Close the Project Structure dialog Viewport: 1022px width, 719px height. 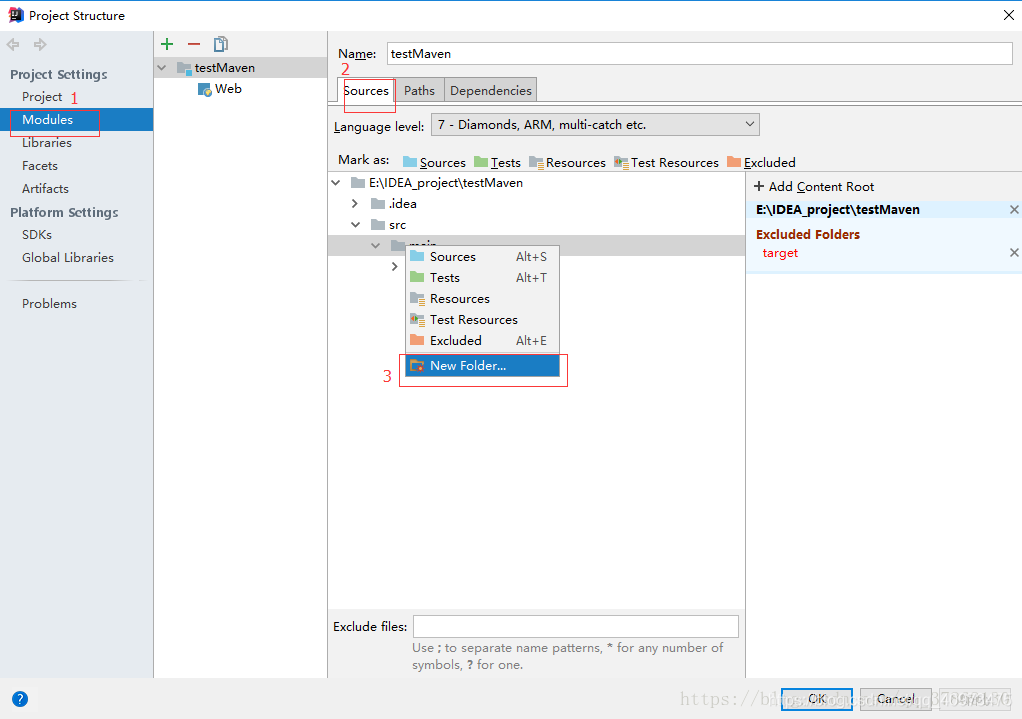1008,15
